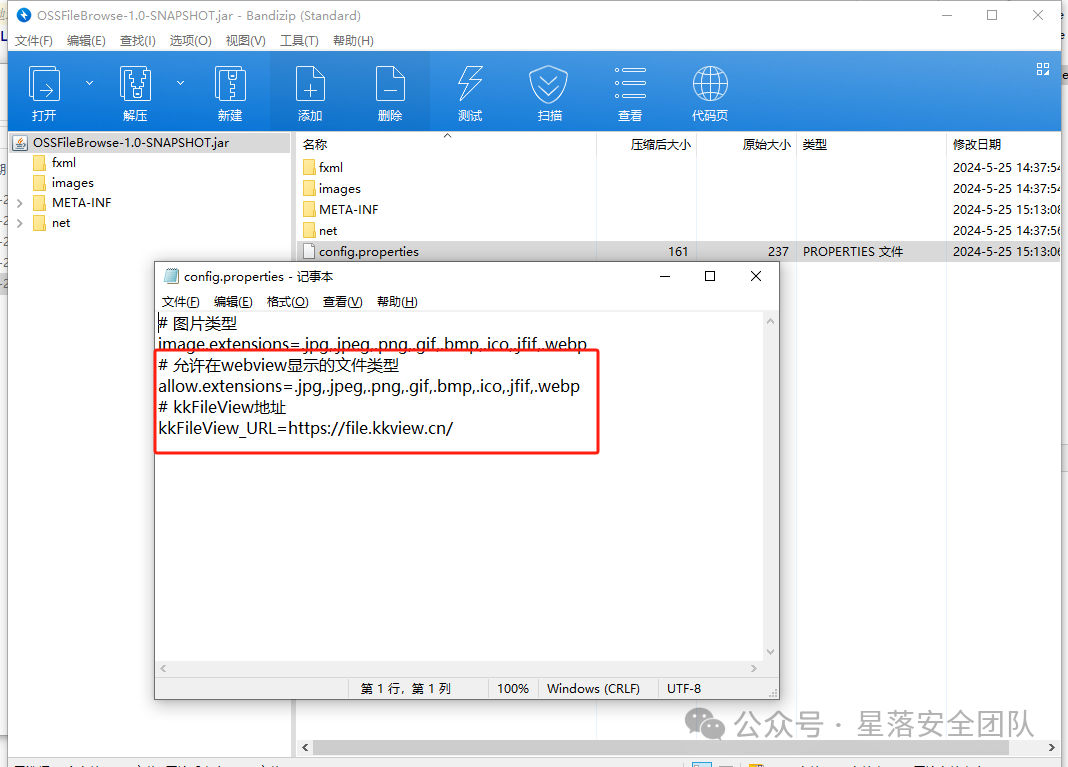Place cursor in kkFileView_URL line
This screenshot has width=1068, height=767.
(x=306, y=428)
